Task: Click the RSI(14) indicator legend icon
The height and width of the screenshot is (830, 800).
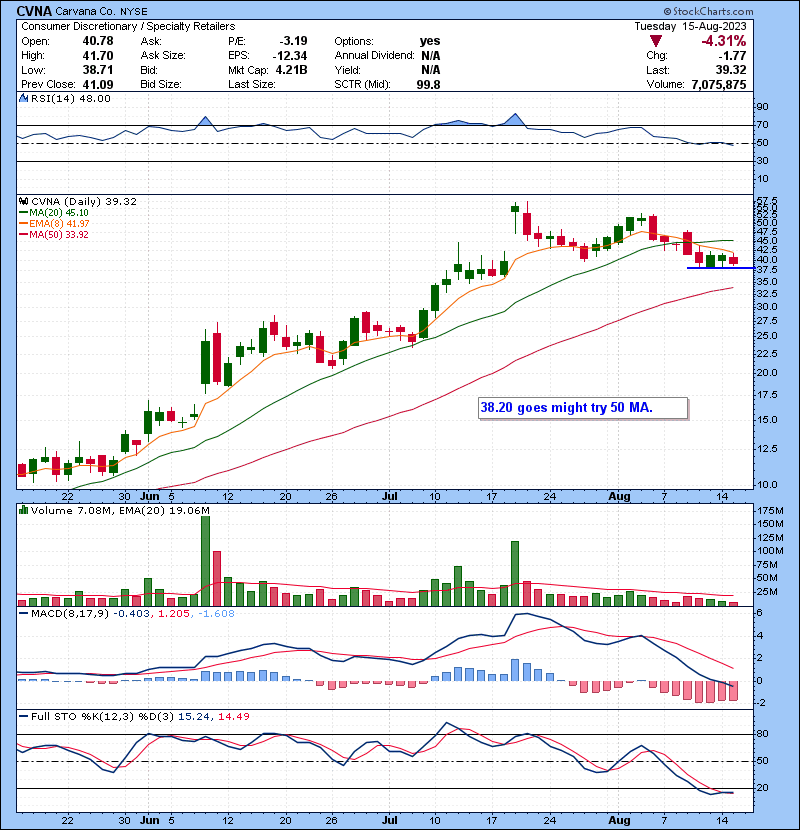Action: pos(23,98)
